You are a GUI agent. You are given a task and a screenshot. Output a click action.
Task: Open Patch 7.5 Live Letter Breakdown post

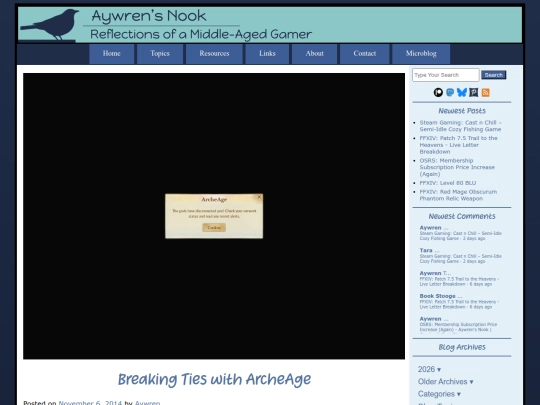coord(458,145)
